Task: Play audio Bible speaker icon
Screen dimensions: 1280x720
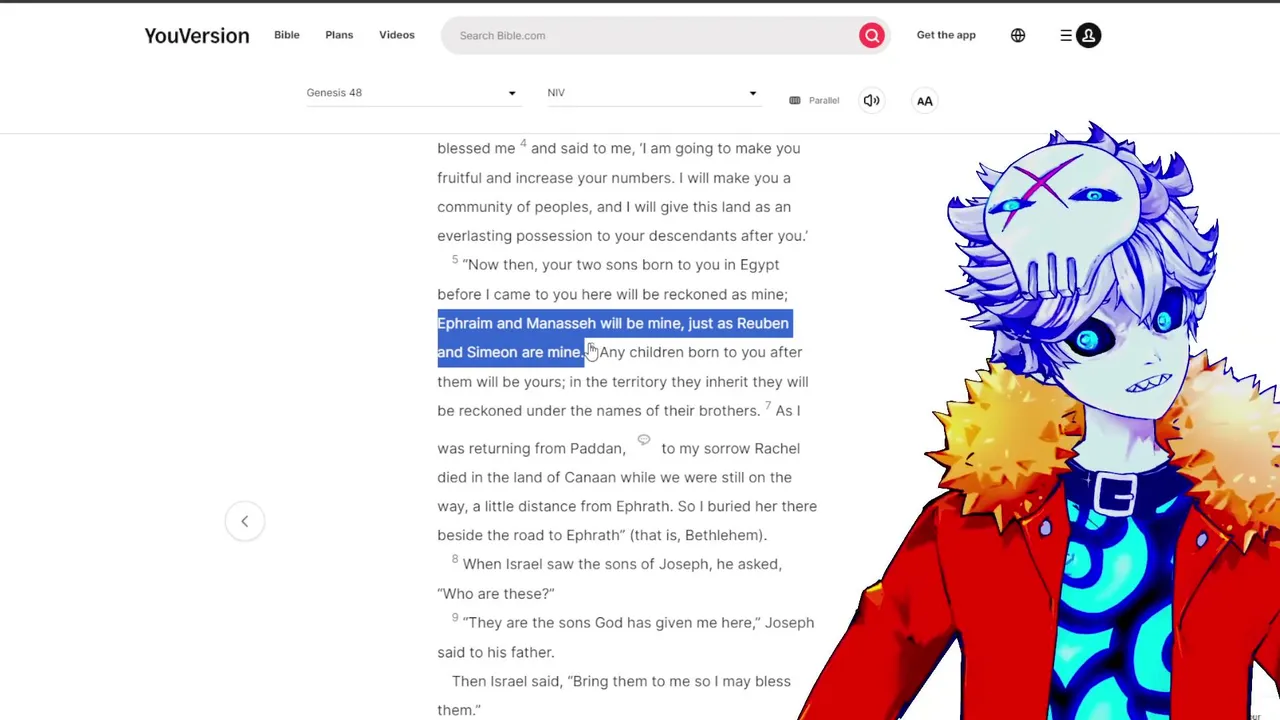Action: 871,100
